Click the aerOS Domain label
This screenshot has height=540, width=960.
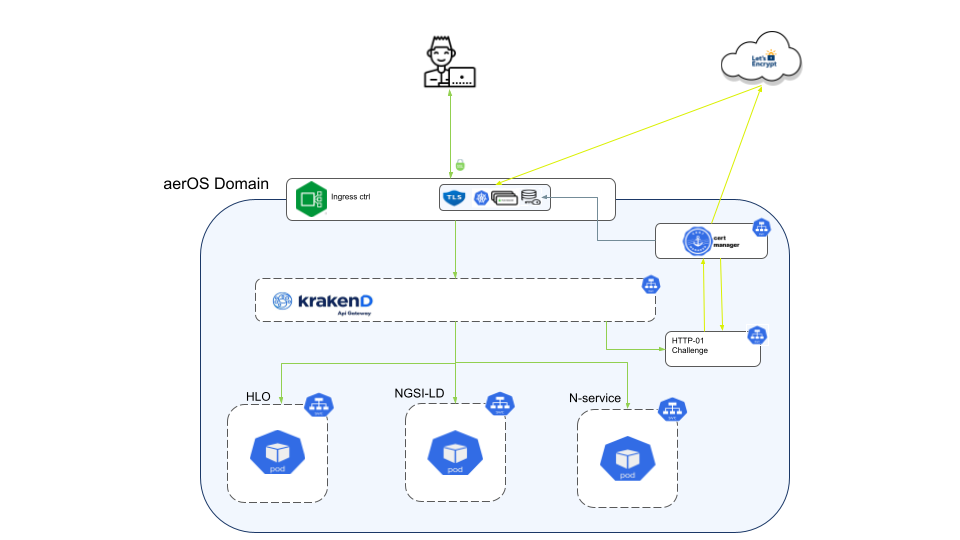[216, 184]
